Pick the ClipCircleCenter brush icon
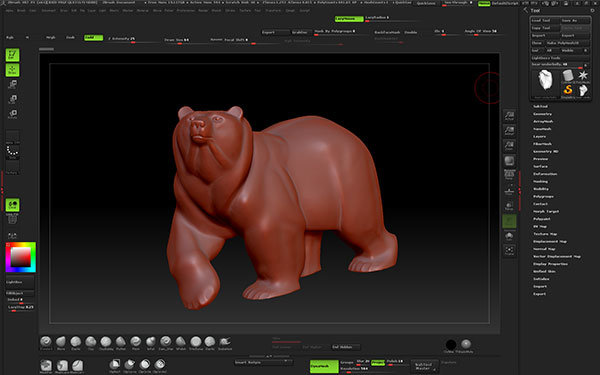Image resolution: width=600 pixels, height=375 pixels. coord(160,365)
